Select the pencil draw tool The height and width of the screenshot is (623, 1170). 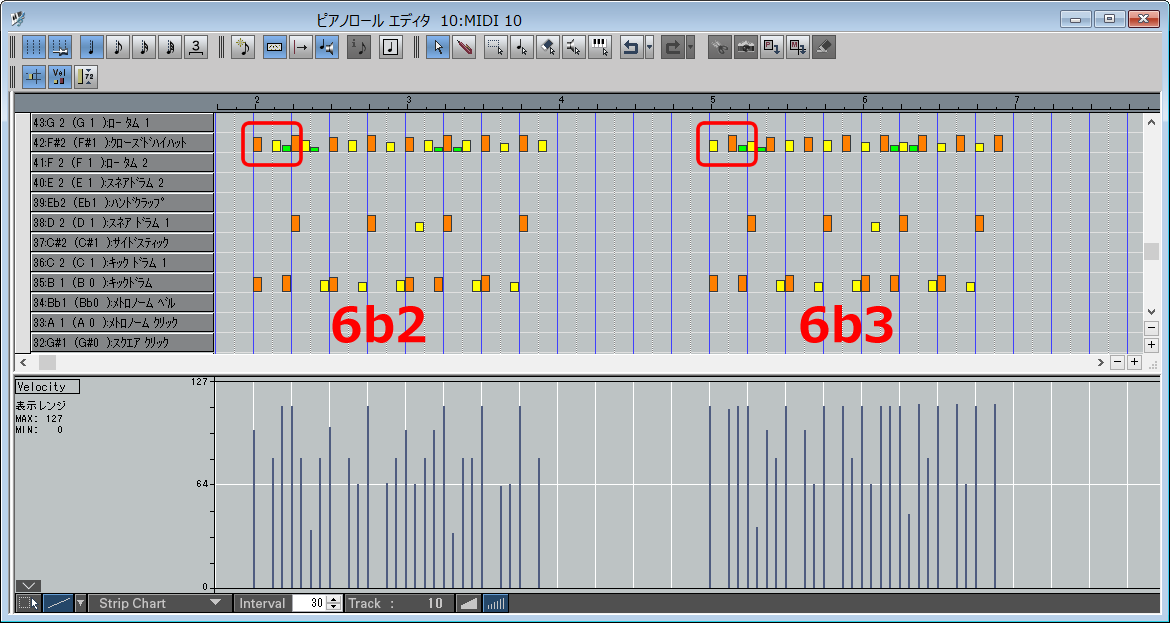pos(463,47)
